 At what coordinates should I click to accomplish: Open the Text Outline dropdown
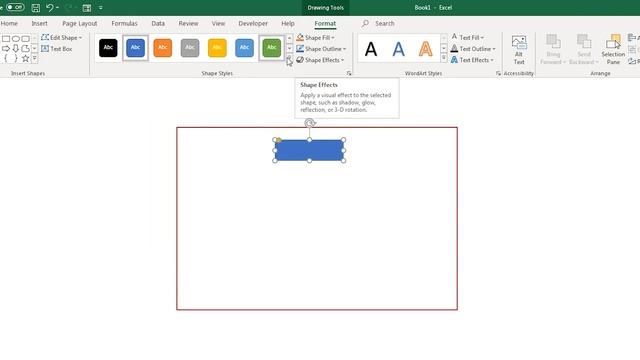(473, 49)
